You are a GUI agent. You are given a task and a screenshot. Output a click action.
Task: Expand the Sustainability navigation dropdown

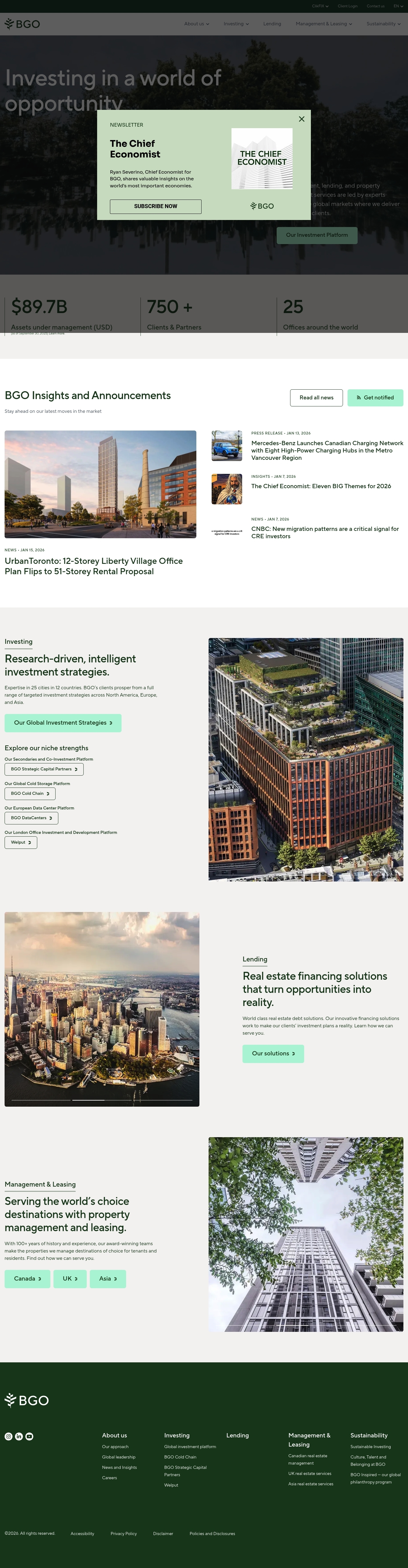coord(384,24)
